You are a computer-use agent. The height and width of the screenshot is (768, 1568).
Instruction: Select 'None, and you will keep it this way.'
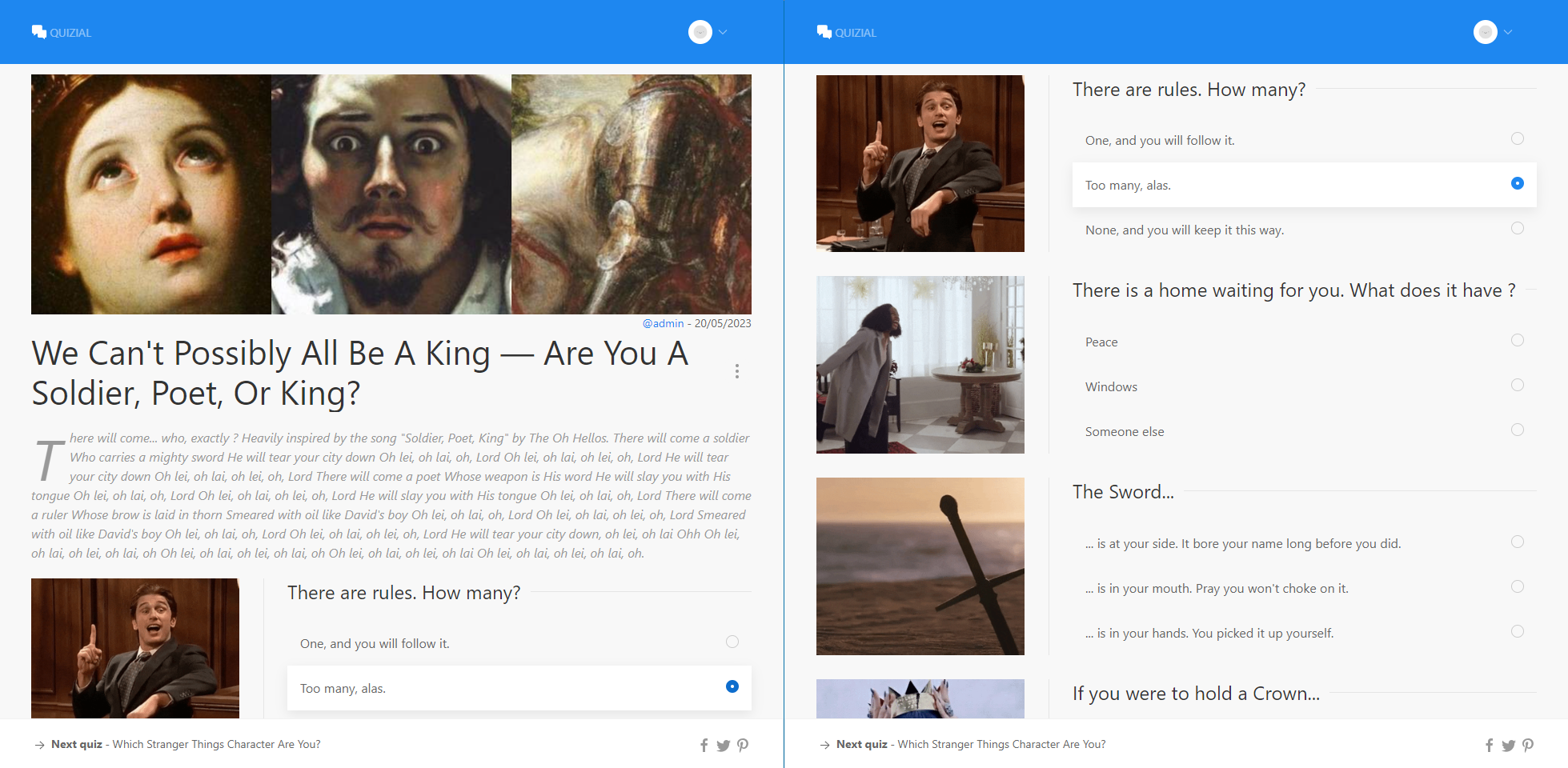pyautogui.click(x=1305, y=230)
